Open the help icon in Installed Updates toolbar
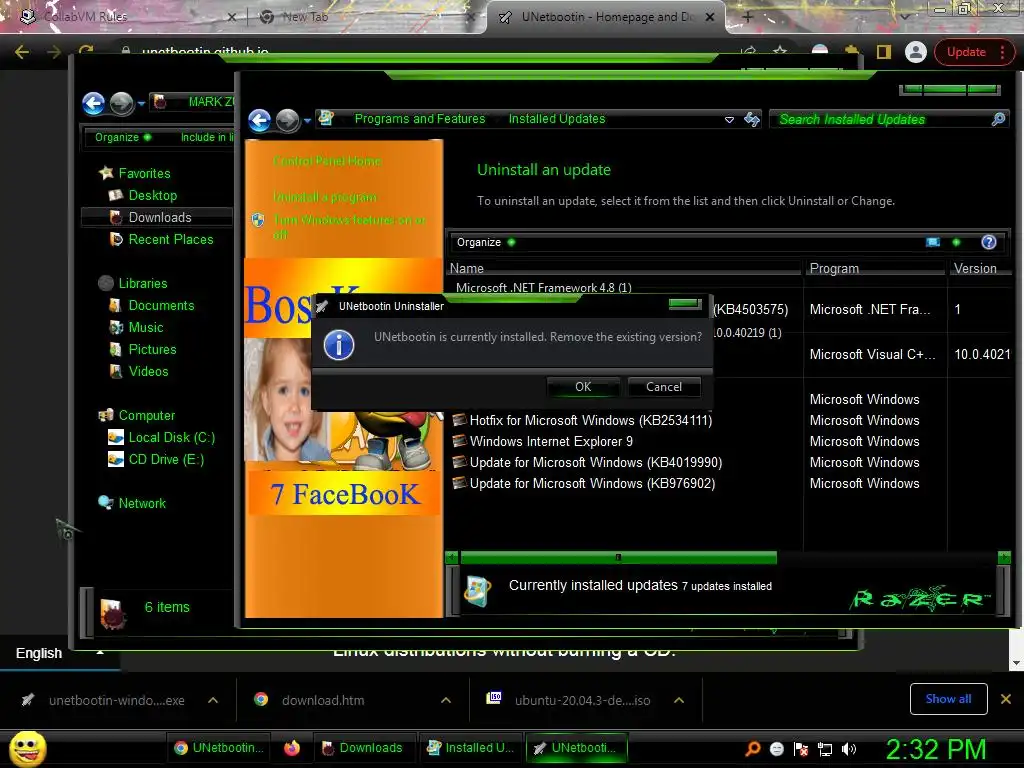The image size is (1024, 768). click(989, 242)
